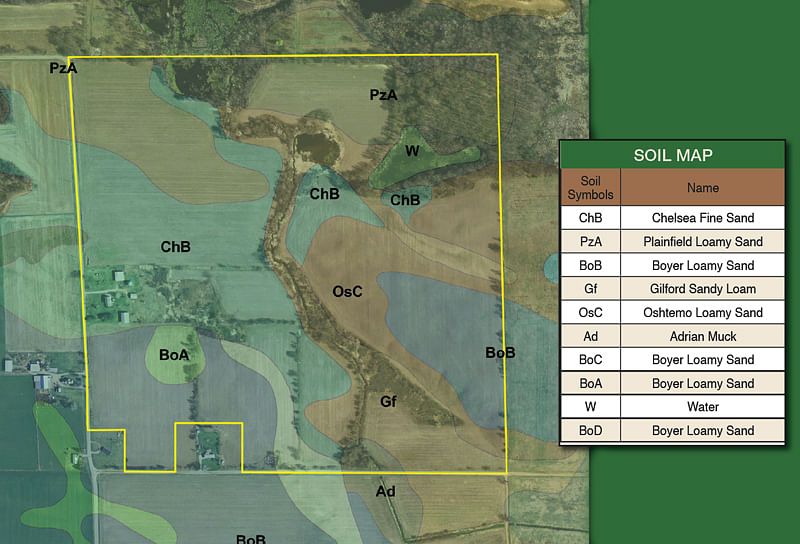
Task: Click the PzA map label in north field
Action: pyautogui.click(x=383, y=95)
